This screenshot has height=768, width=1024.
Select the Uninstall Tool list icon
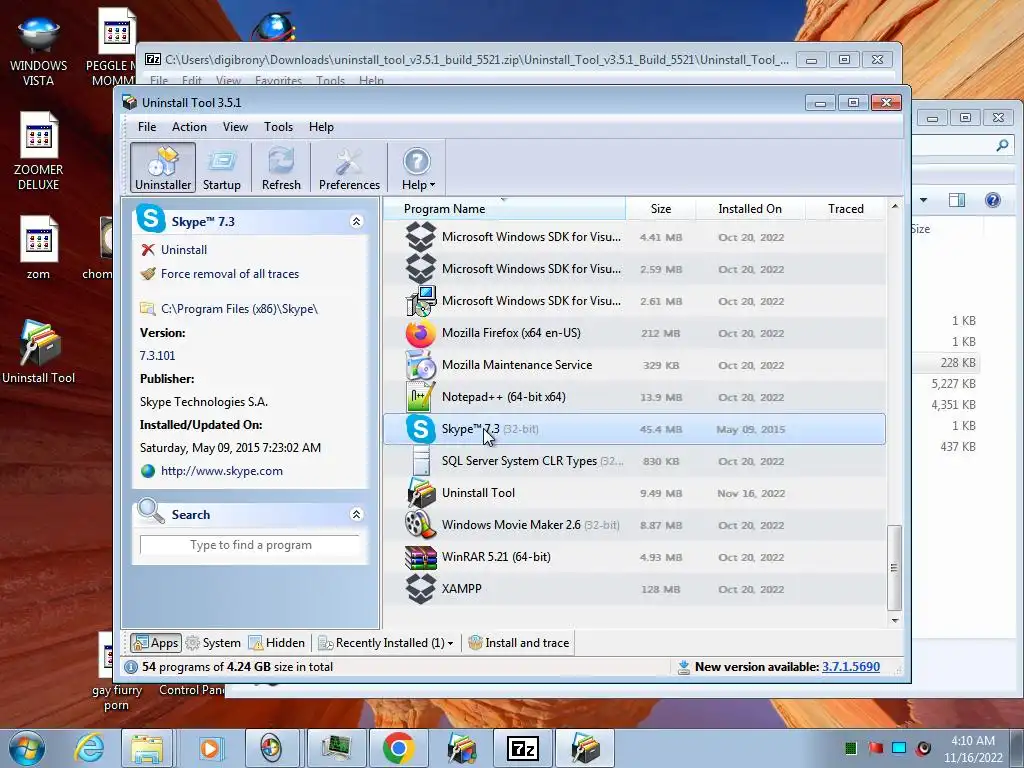tap(421, 493)
